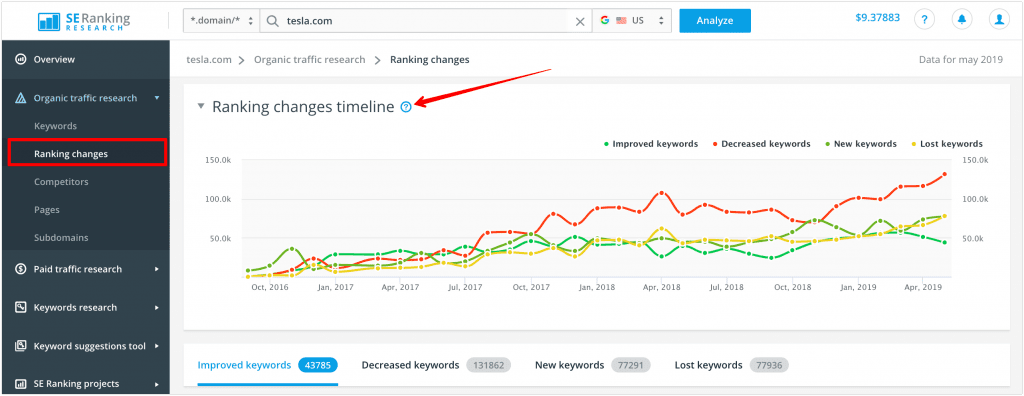This screenshot has height=396, width=1024.
Task: Open the help question mark icon in header
Action: [x=923, y=20]
